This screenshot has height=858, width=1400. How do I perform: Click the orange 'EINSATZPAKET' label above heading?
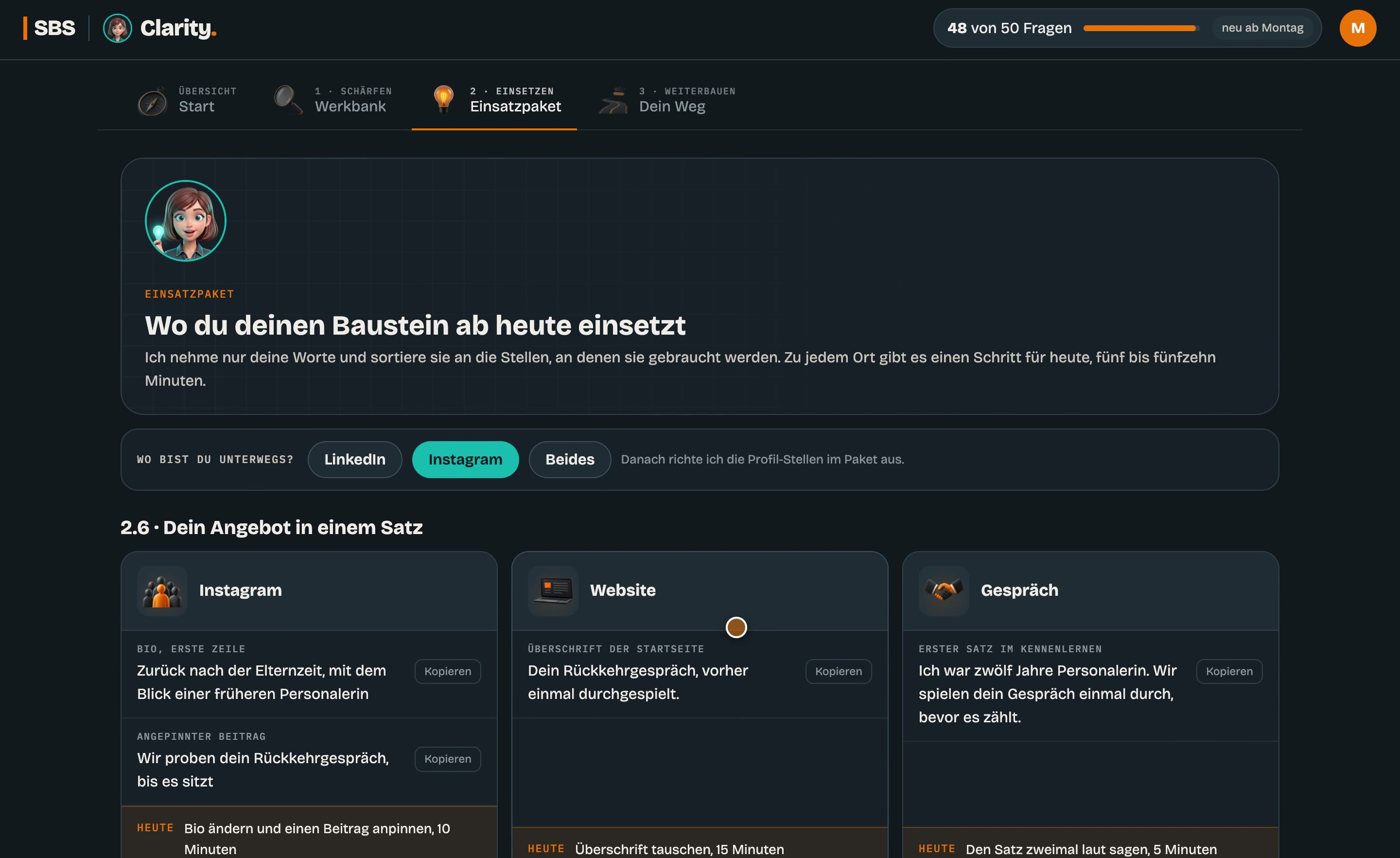click(x=189, y=294)
